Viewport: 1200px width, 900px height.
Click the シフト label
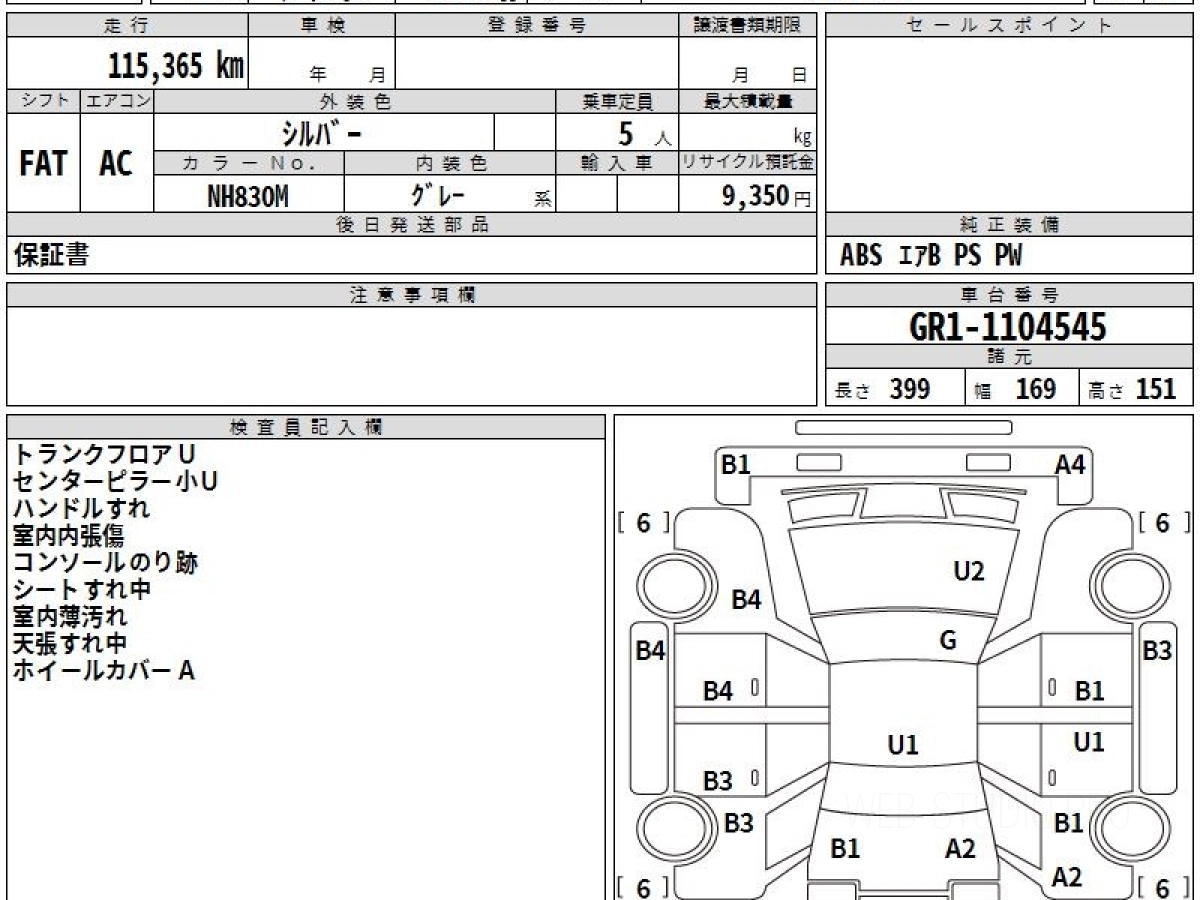44,101
